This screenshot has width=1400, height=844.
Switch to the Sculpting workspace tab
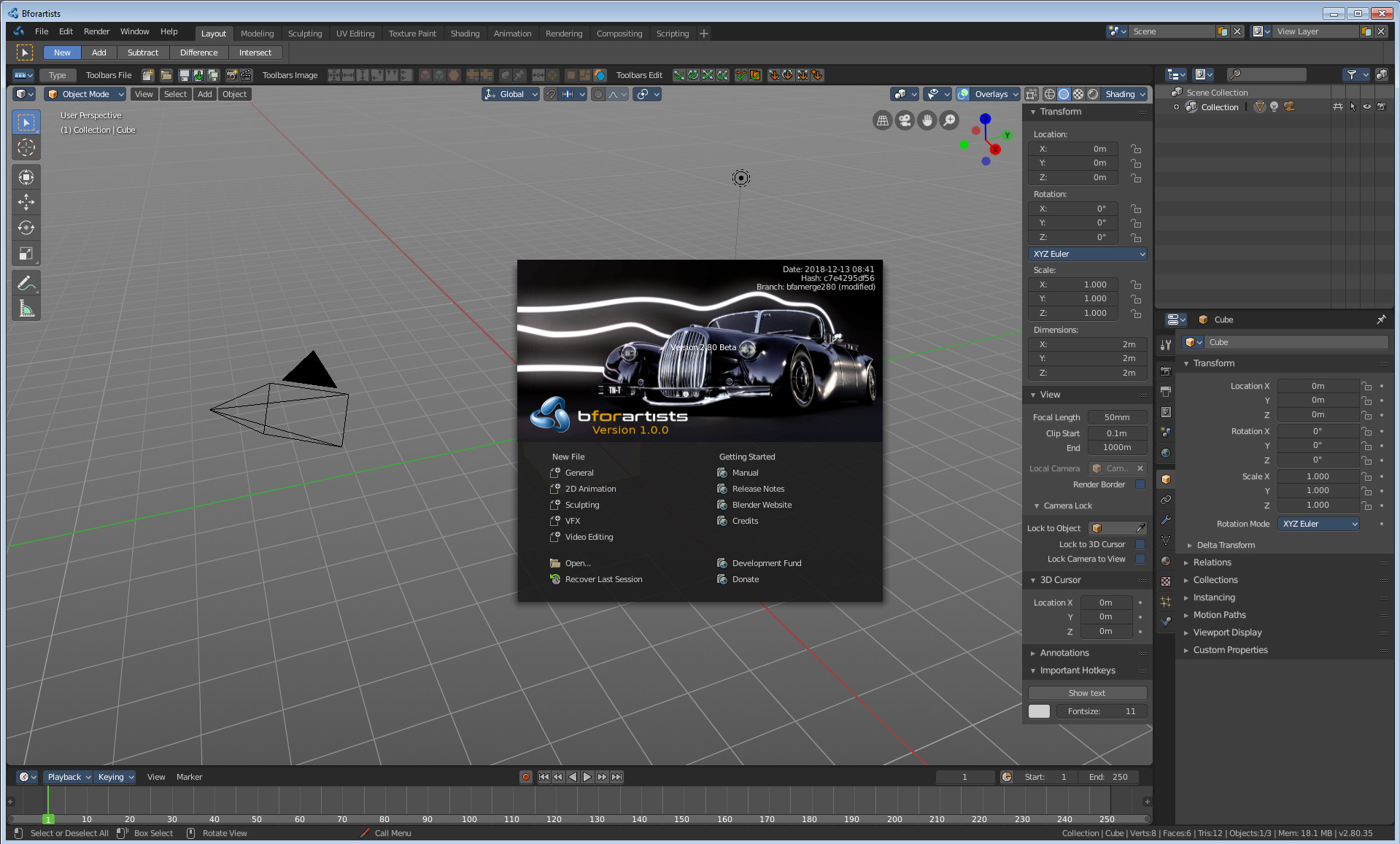304,34
